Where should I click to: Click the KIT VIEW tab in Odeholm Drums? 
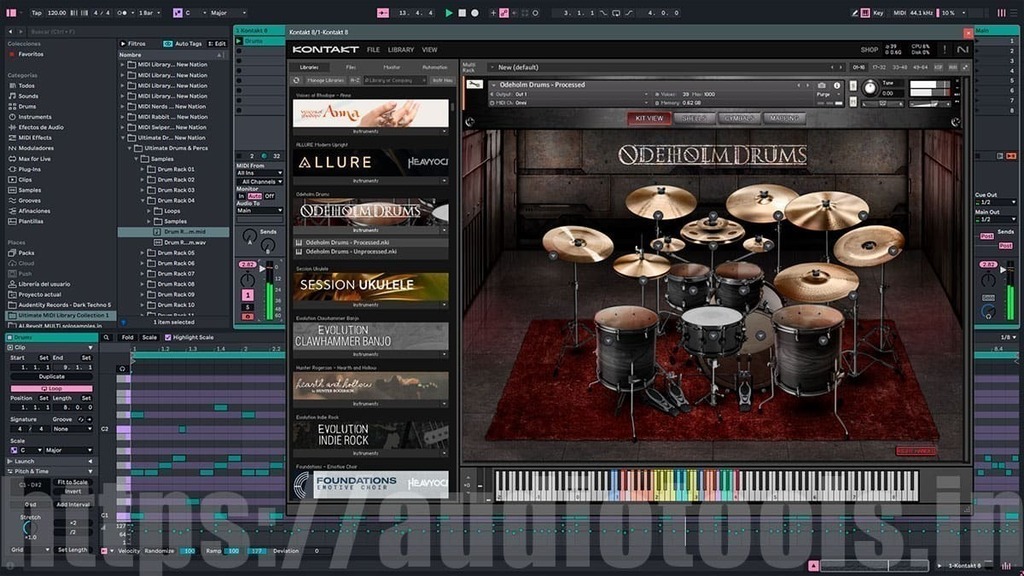click(x=649, y=118)
